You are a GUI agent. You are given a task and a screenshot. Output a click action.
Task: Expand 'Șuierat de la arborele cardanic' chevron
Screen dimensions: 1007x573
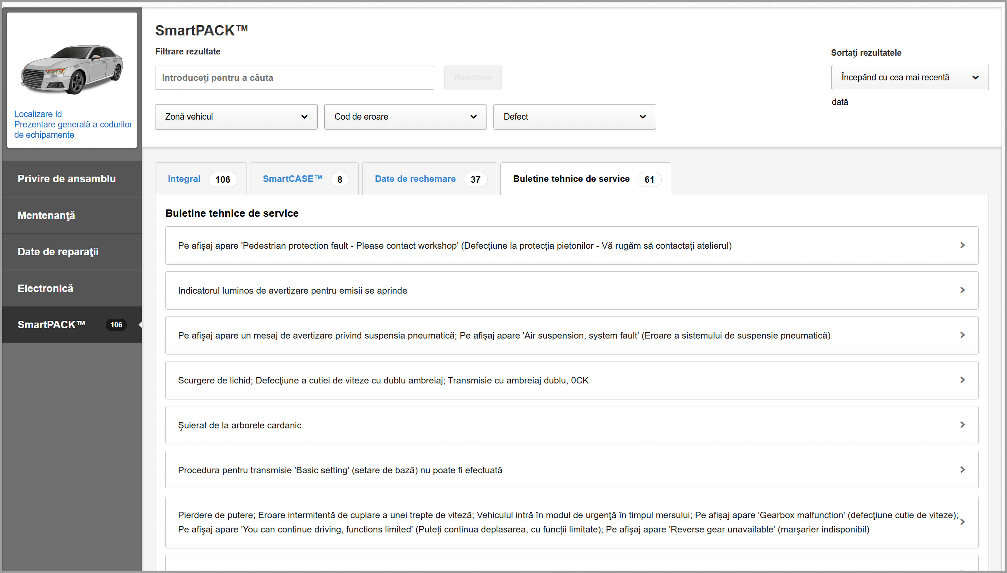pyautogui.click(x=961, y=425)
